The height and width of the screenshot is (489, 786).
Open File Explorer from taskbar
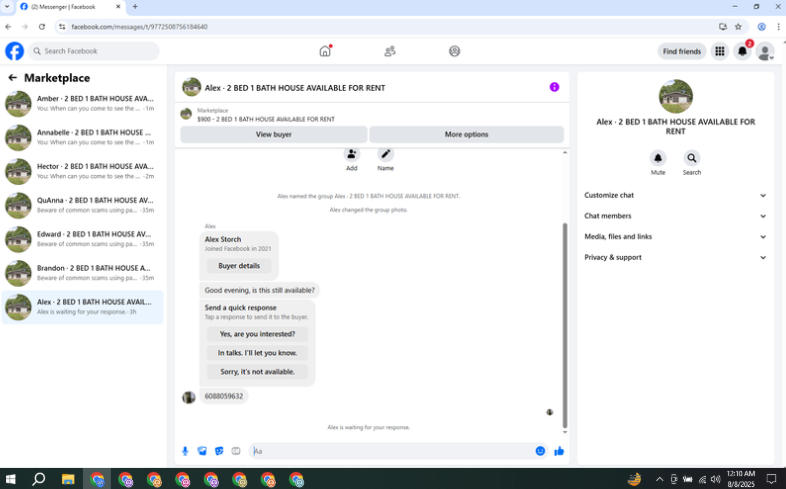[68, 479]
